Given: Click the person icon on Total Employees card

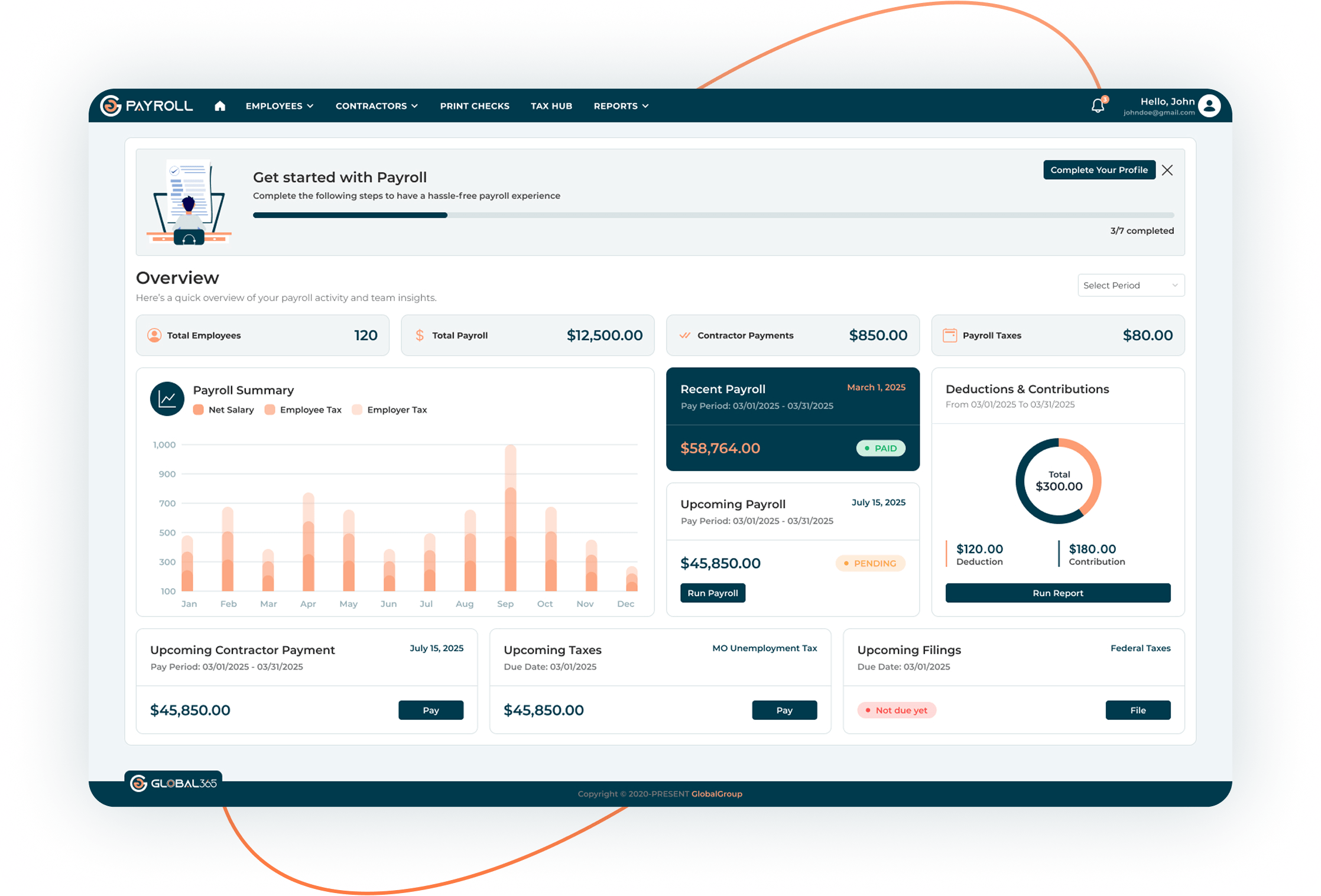Looking at the screenshot, I should (154, 335).
